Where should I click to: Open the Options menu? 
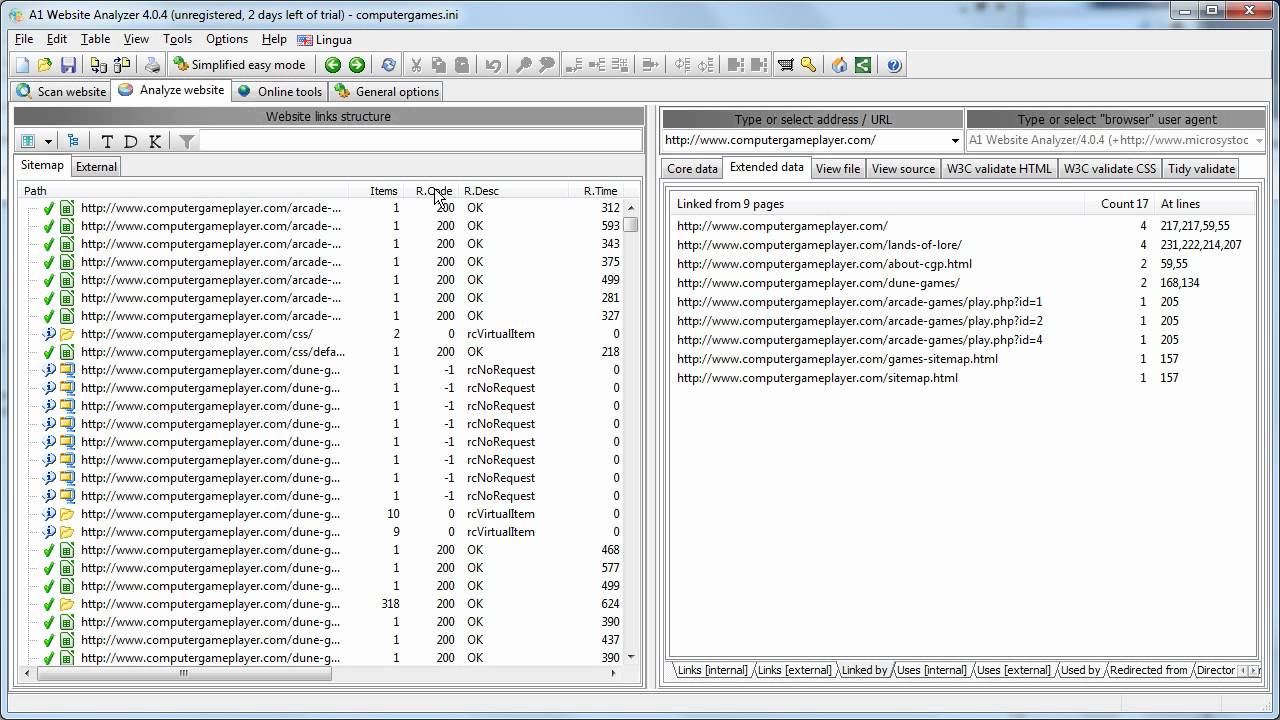[x=227, y=39]
